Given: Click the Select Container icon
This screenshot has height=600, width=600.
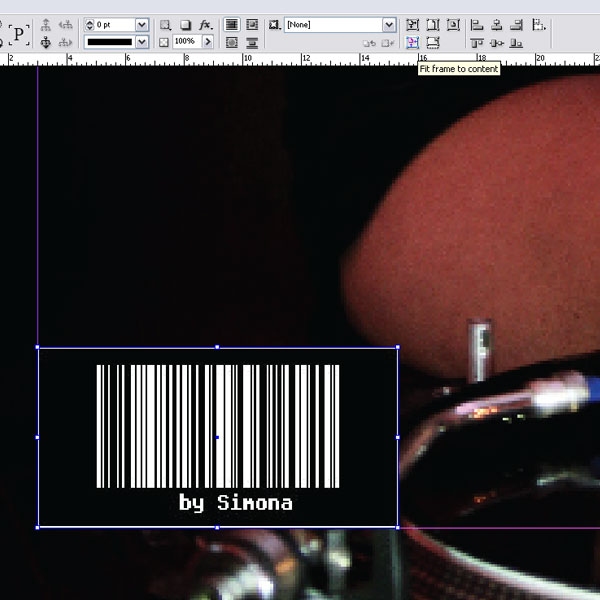Looking at the screenshot, I should 46,25.
